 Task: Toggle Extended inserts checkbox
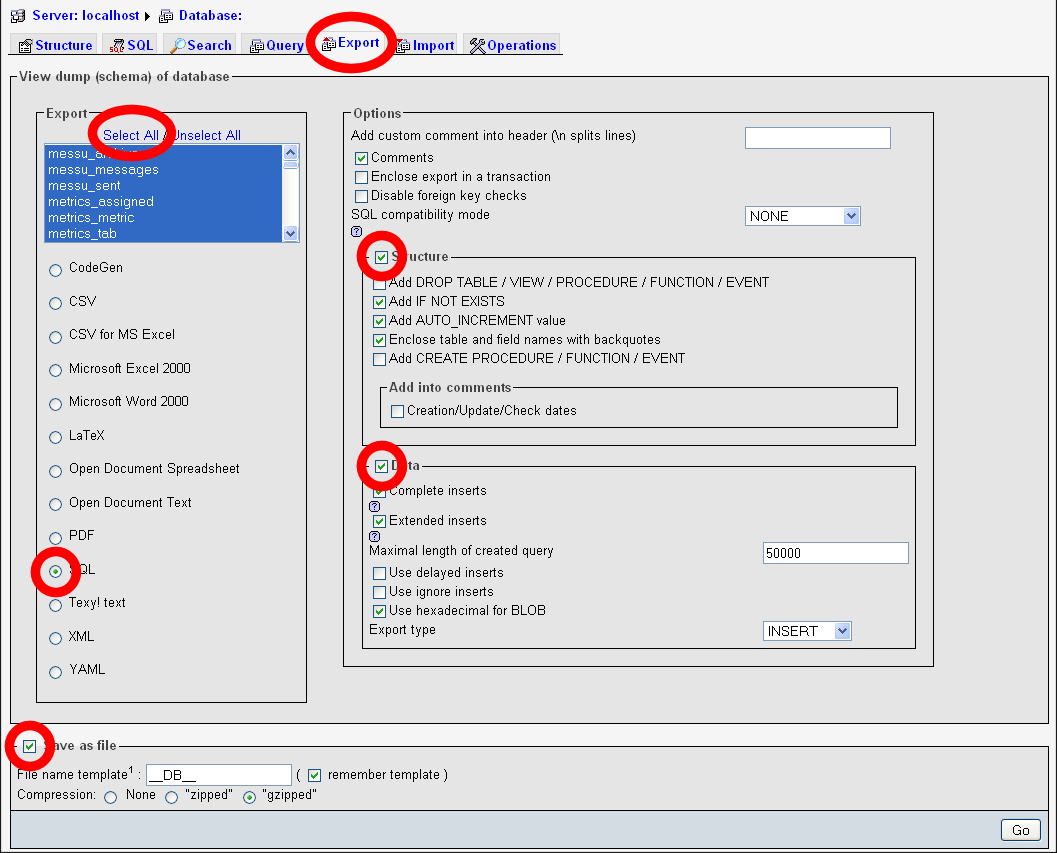(380, 521)
